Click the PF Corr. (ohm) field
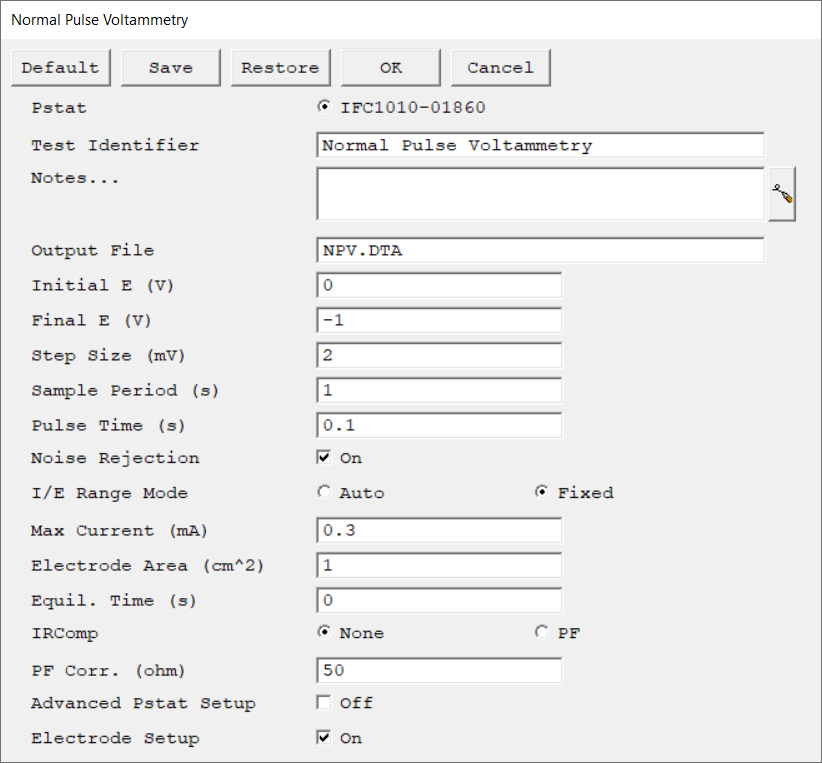The image size is (822, 763). pos(439,671)
